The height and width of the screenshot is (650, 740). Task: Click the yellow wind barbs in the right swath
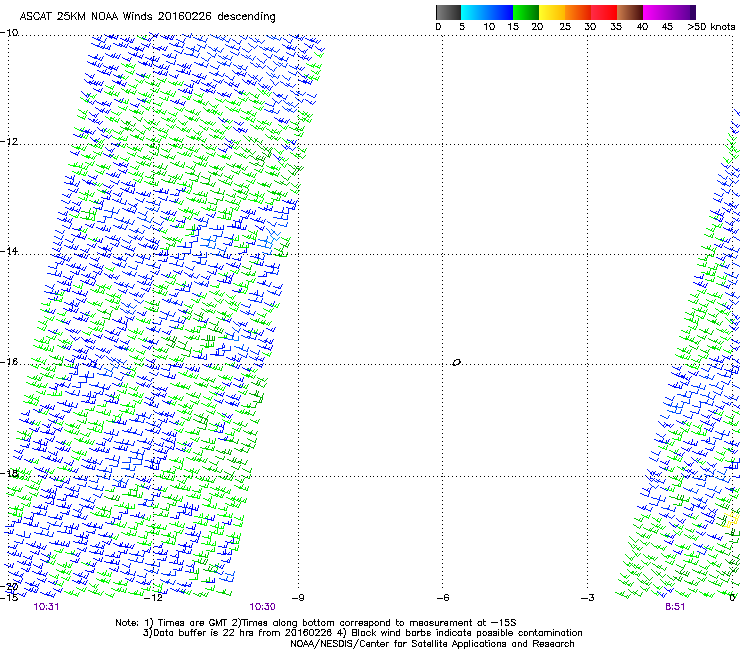(731, 520)
